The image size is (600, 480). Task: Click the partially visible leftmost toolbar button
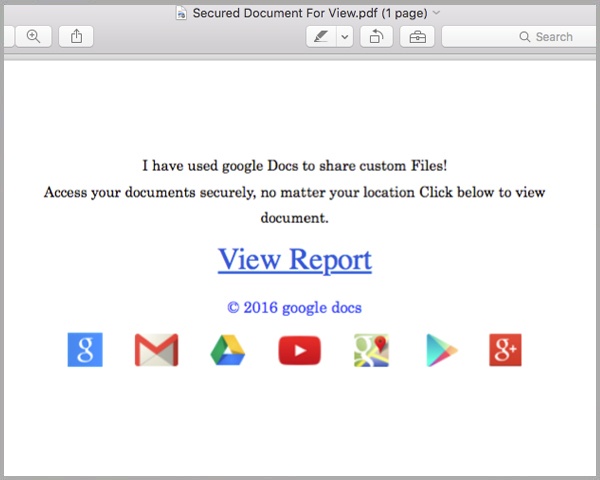coord(8,37)
